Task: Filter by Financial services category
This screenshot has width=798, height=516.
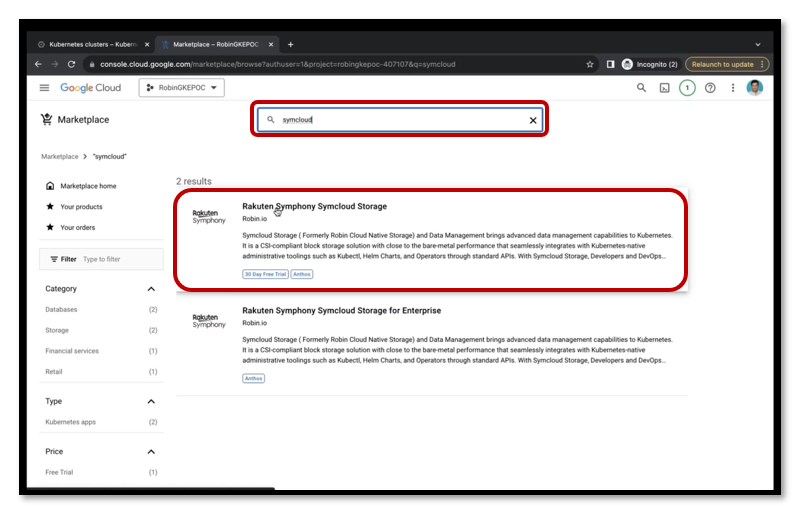Action: coord(72,351)
